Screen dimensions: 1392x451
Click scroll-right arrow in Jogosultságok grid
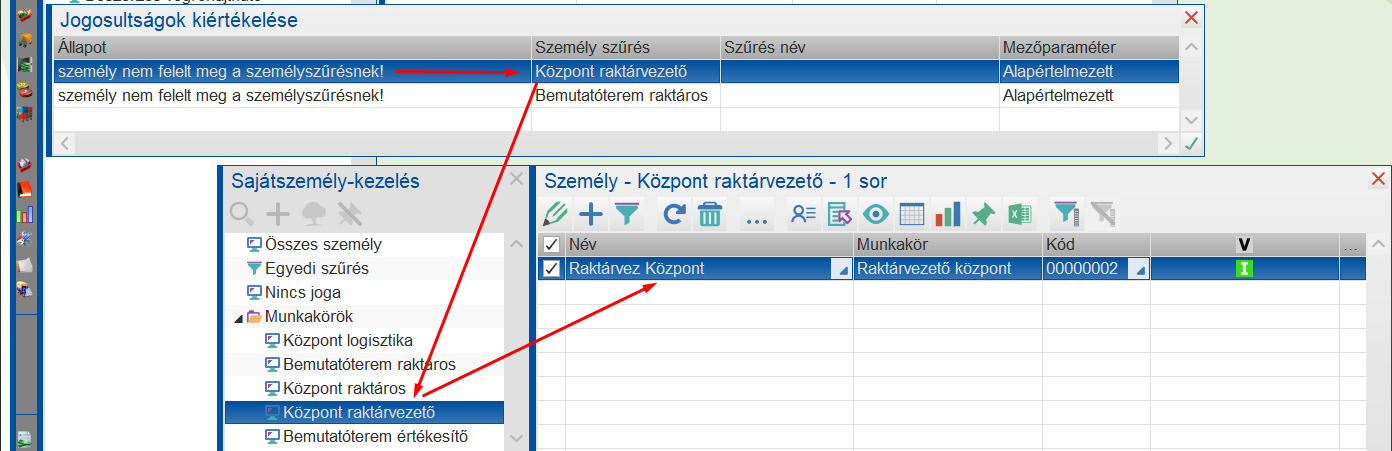(1167, 144)
